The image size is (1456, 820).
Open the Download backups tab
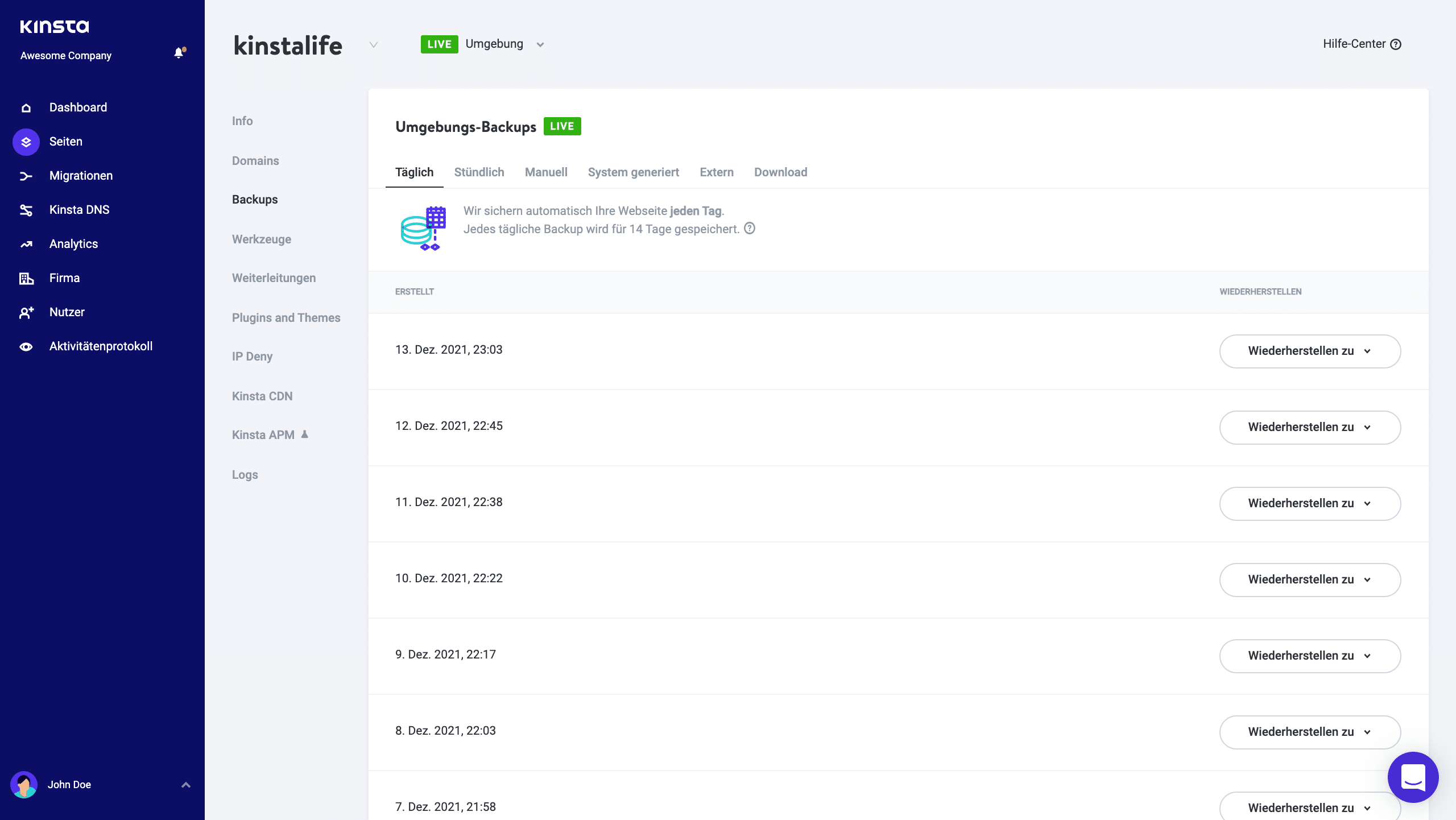click(x=780, y=172)
